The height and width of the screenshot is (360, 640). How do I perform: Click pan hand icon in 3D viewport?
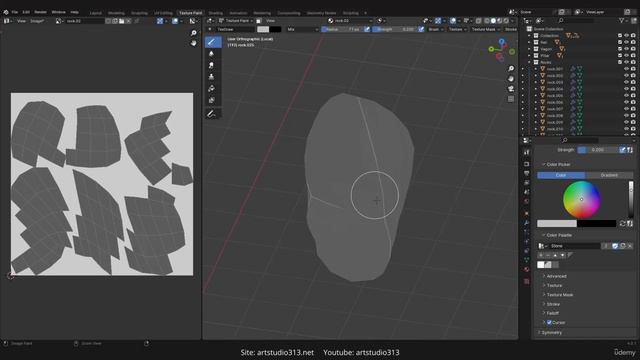pos(511,79)
